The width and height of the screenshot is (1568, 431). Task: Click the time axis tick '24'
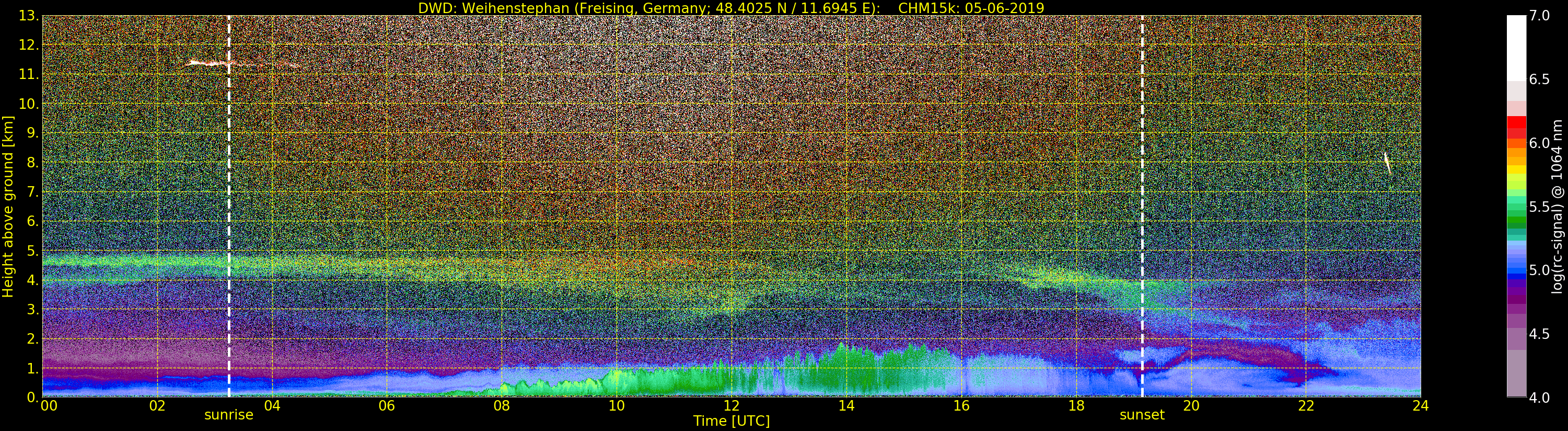click(x=1420, y=405)
